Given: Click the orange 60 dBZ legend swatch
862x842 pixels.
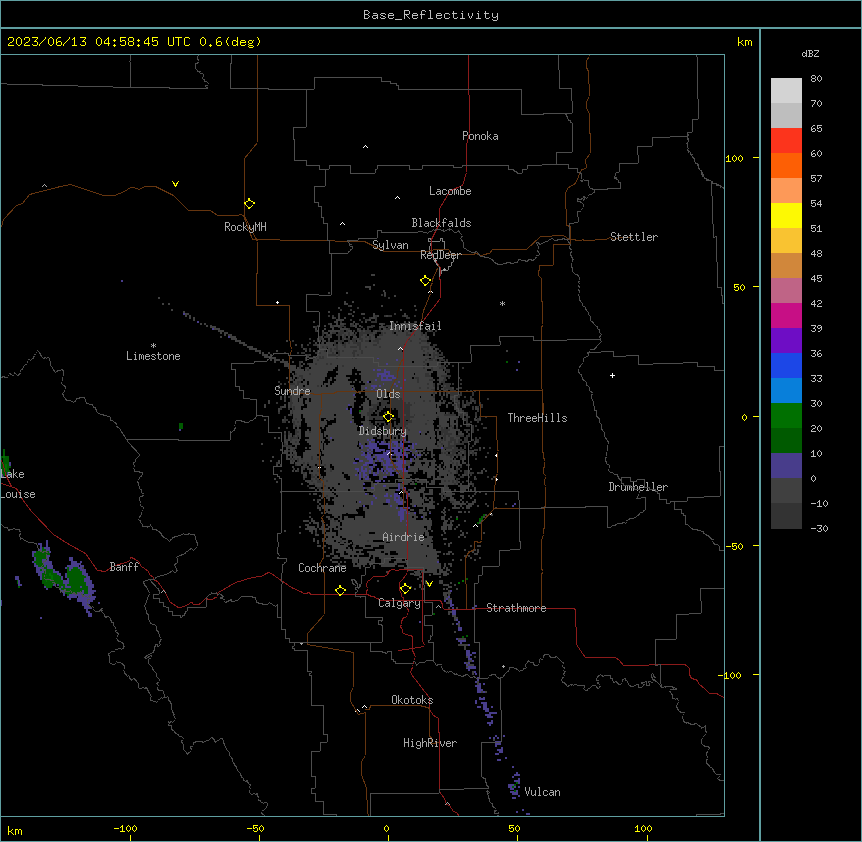Looking at the screenshot, I should pos(786,165).
